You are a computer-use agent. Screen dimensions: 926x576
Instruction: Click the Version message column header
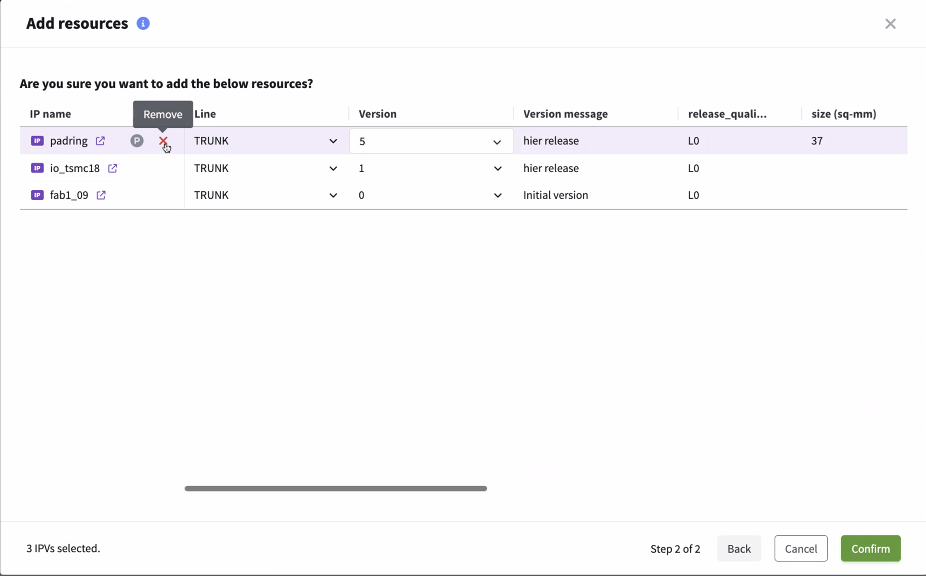pyautogui.click(x=565, y=114)
